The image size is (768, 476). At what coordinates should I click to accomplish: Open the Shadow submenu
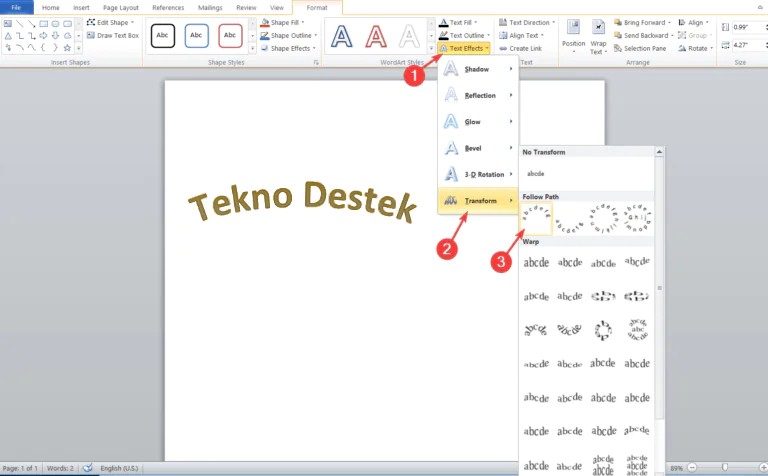pos(478,68)
